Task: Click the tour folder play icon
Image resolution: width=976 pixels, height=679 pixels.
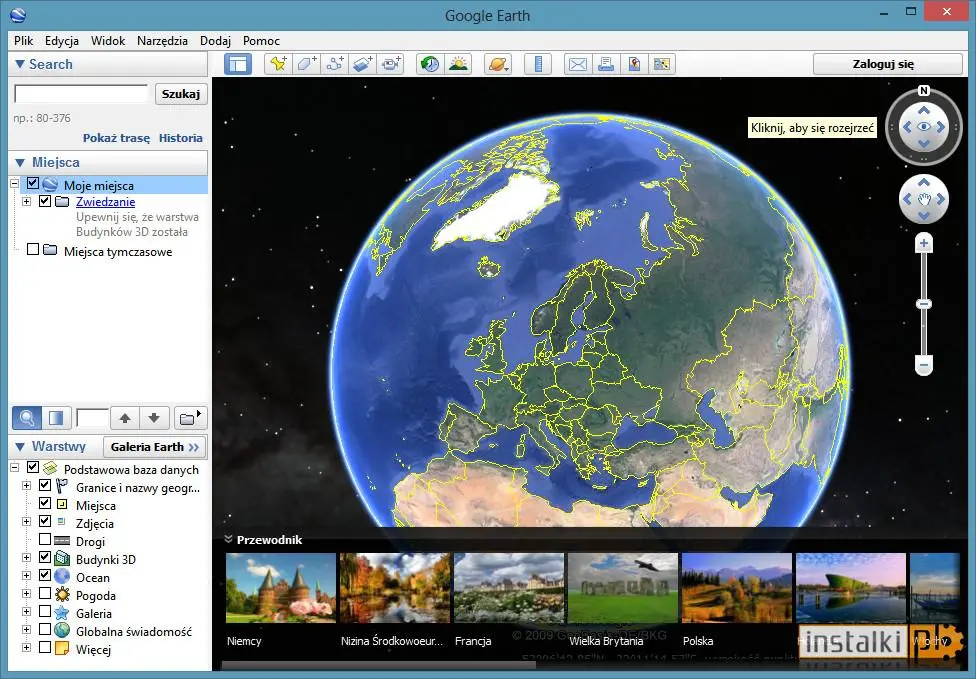Action: pyautogui.click(x=189, y=418)
